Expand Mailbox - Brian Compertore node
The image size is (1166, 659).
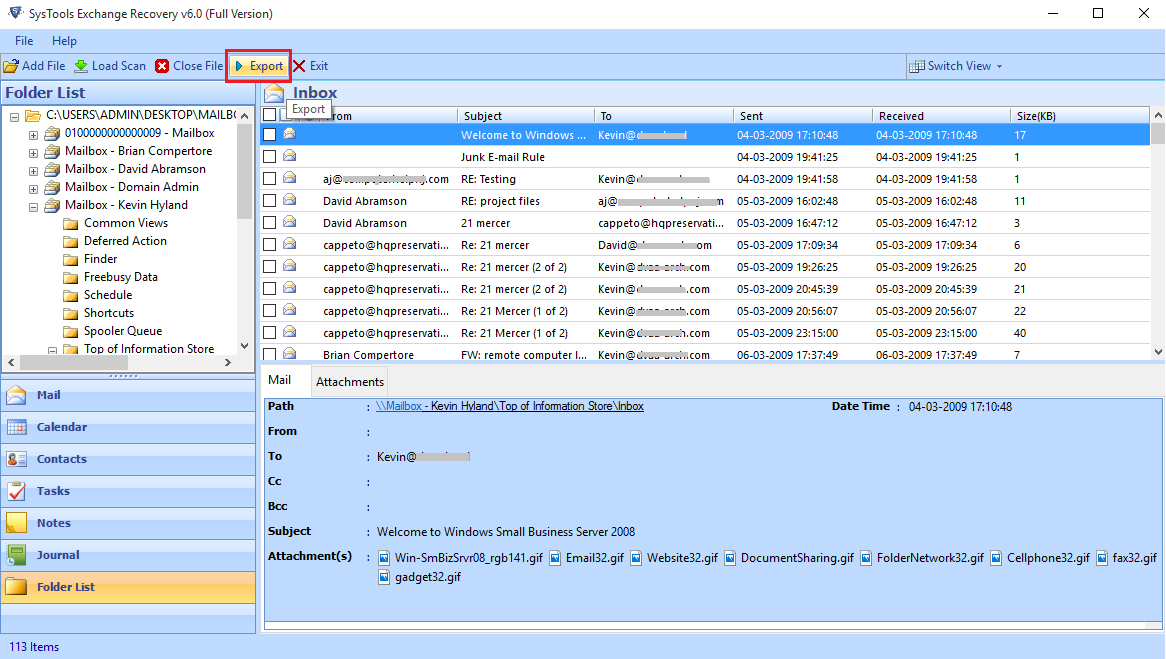pos(33,153)
